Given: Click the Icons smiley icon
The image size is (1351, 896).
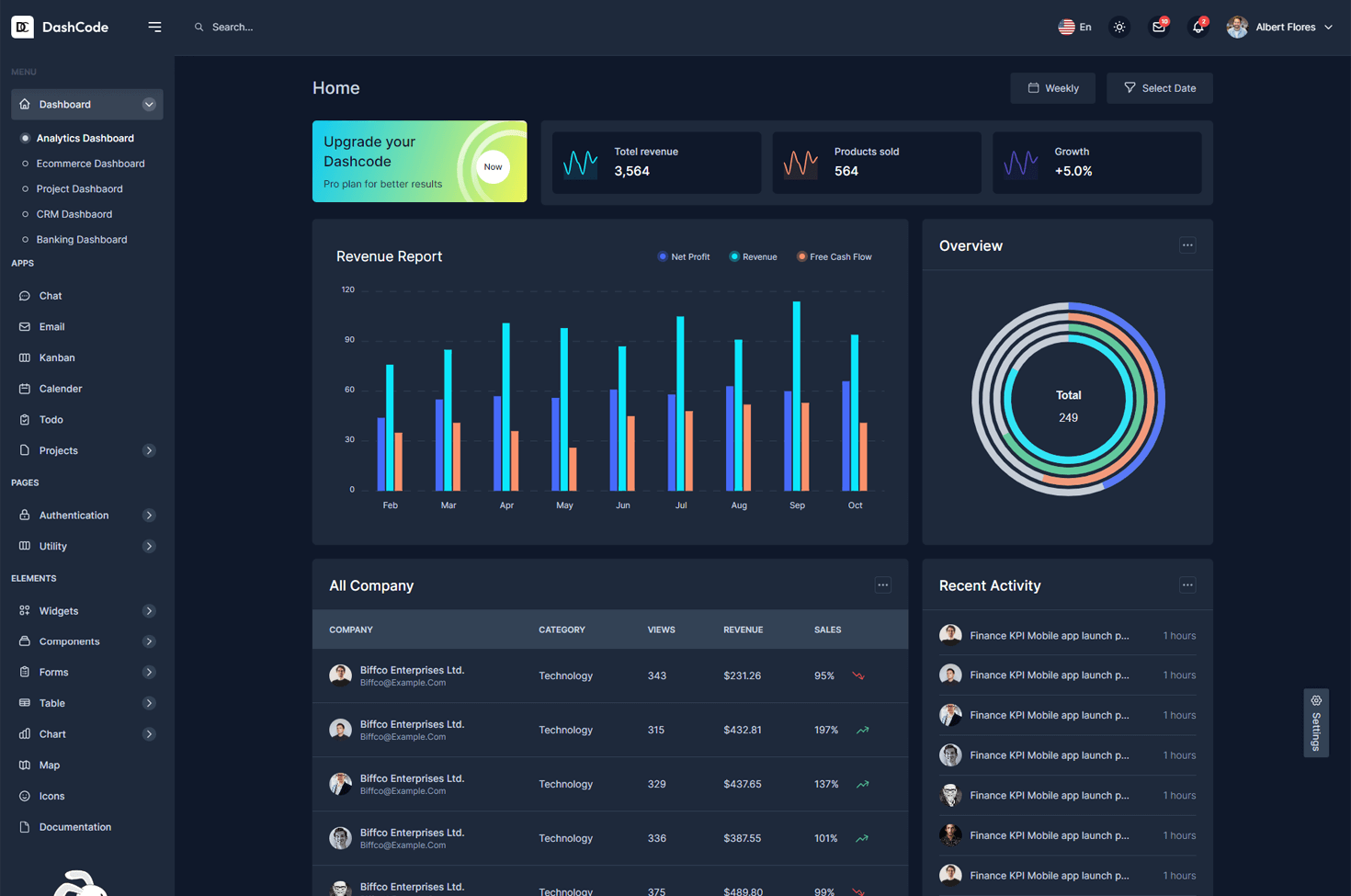Looking at the screenshot, I should [25, 796].
